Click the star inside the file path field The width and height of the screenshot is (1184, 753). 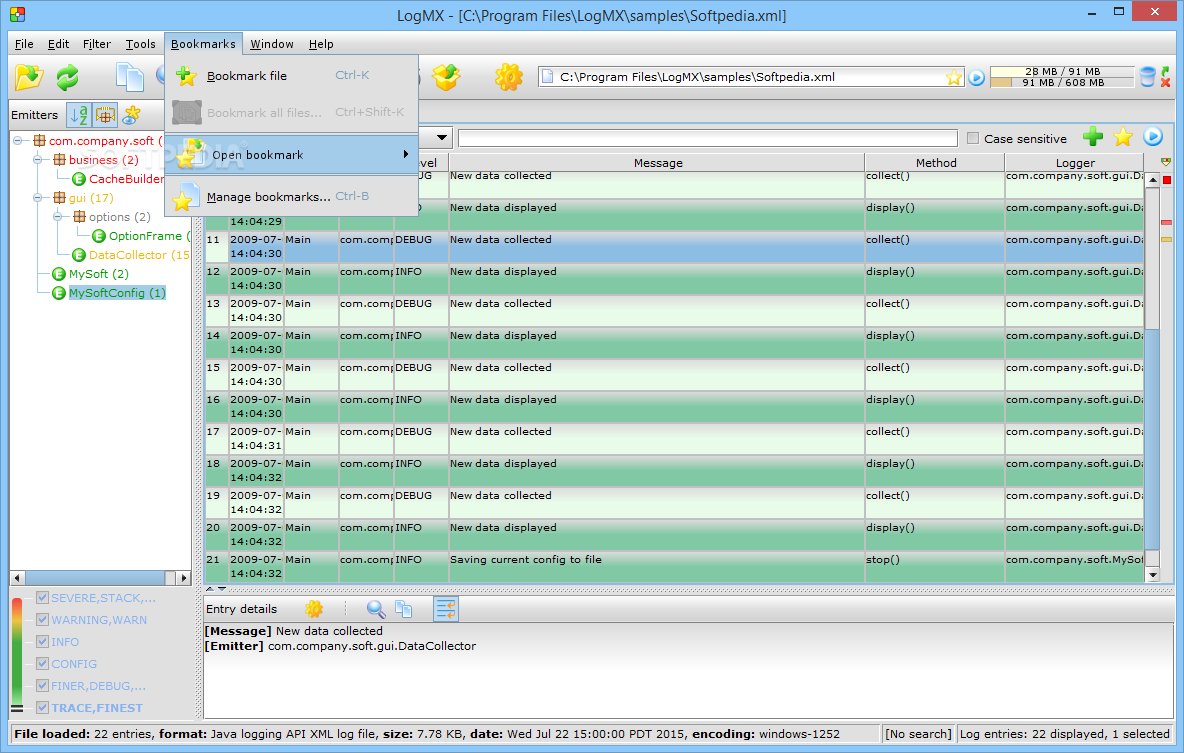[x=954, y=77]
